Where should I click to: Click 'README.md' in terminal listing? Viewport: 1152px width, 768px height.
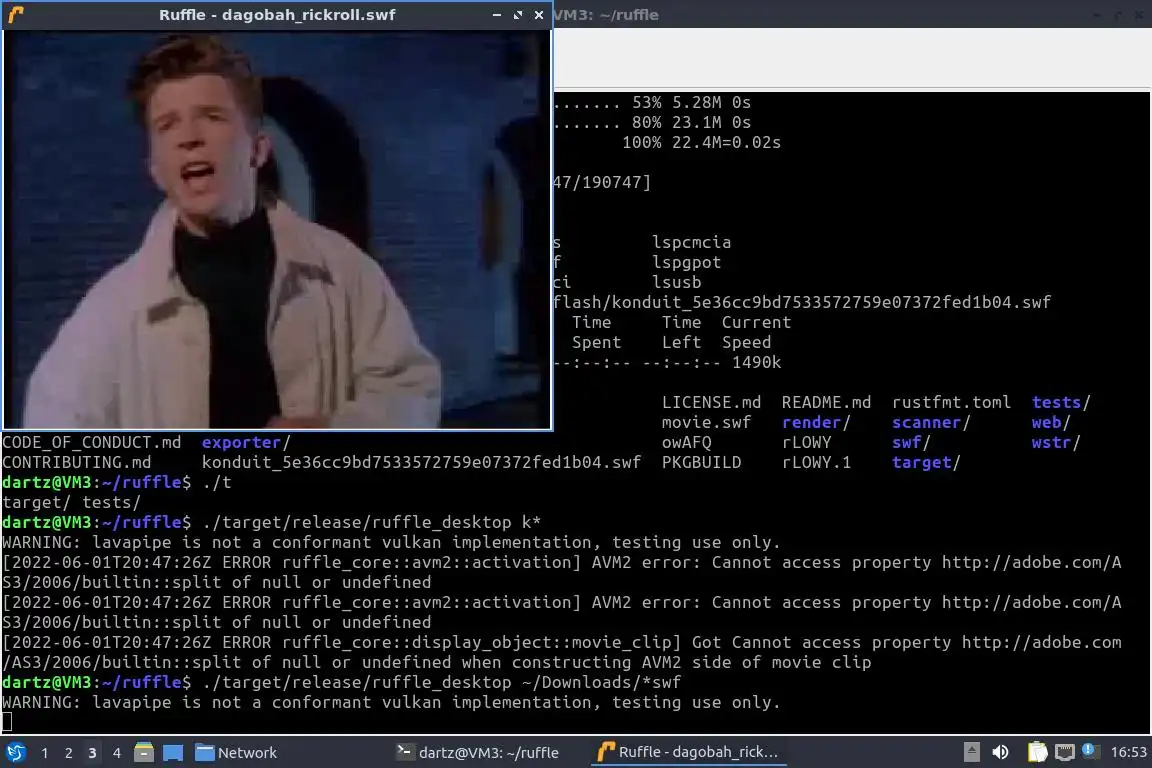pos(826,403)
